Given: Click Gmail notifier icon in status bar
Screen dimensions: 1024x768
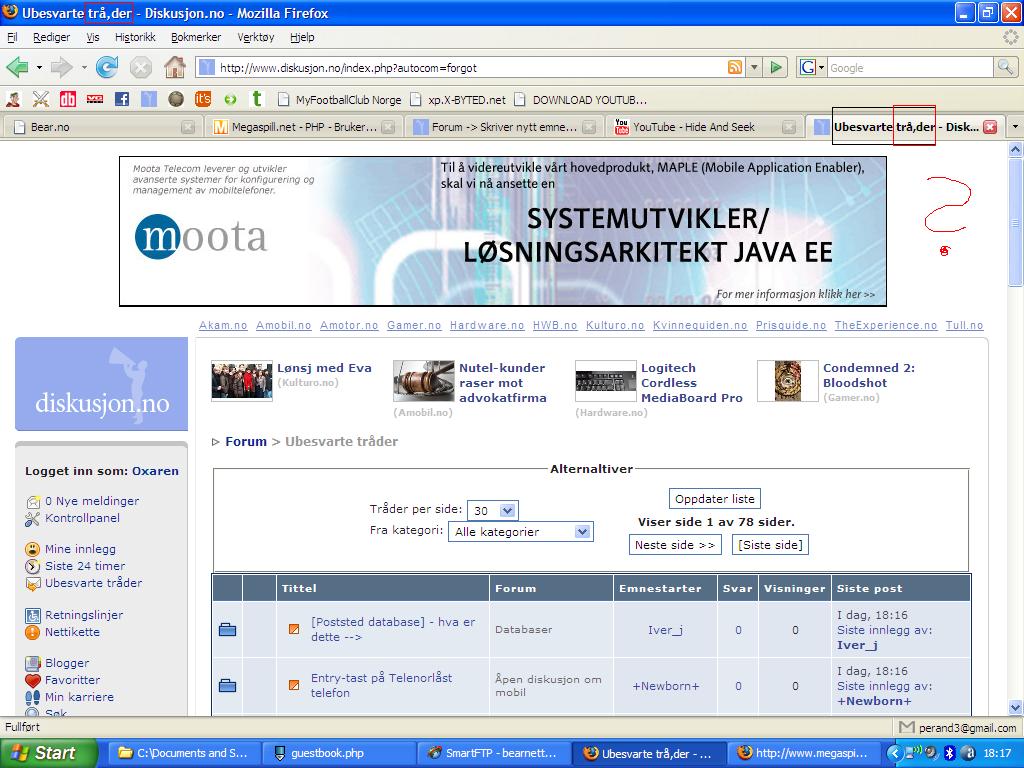Looking at the screenshot, I should point(906,727).
